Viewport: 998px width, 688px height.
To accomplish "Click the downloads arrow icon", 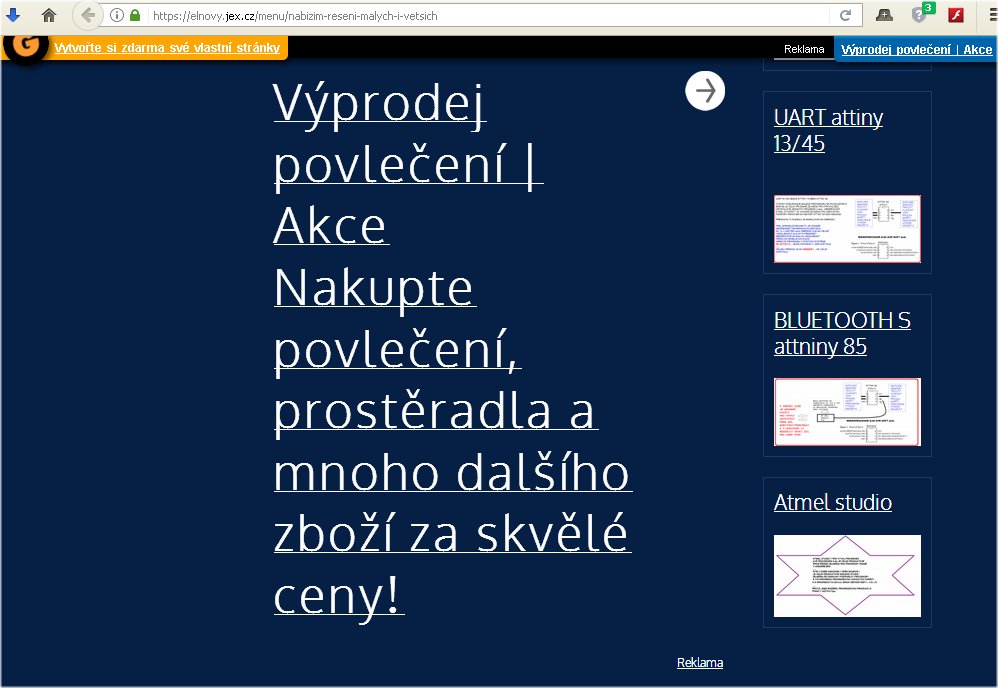I will [x=14, y=15].
